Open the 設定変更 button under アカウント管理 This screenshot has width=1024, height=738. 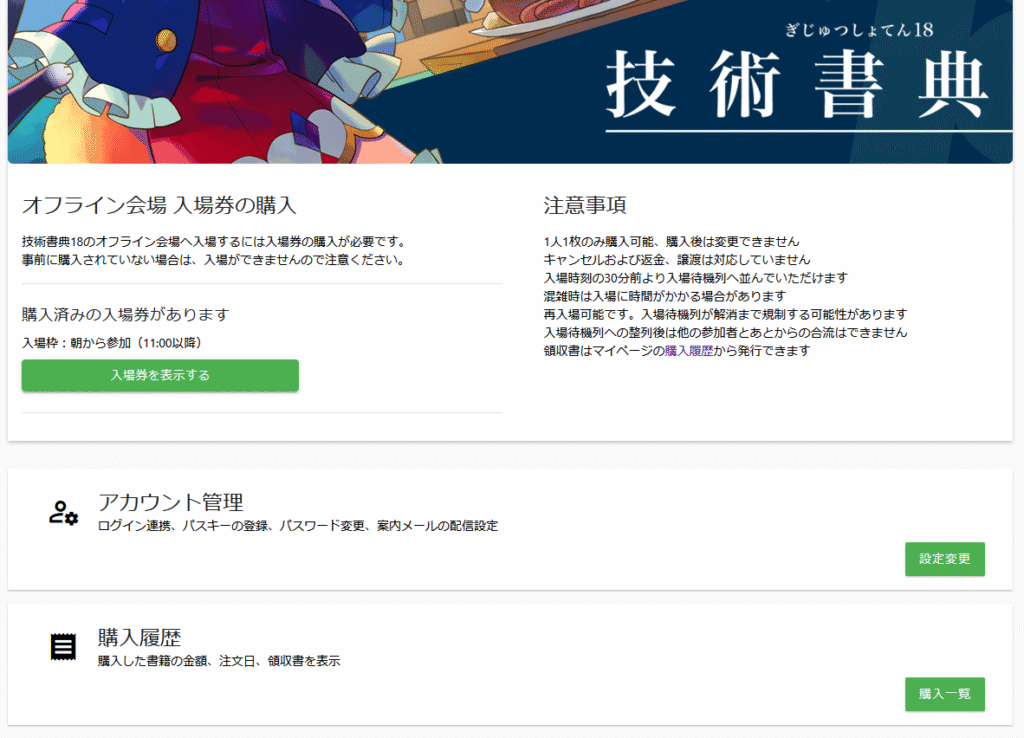click(x=944, y=559)
